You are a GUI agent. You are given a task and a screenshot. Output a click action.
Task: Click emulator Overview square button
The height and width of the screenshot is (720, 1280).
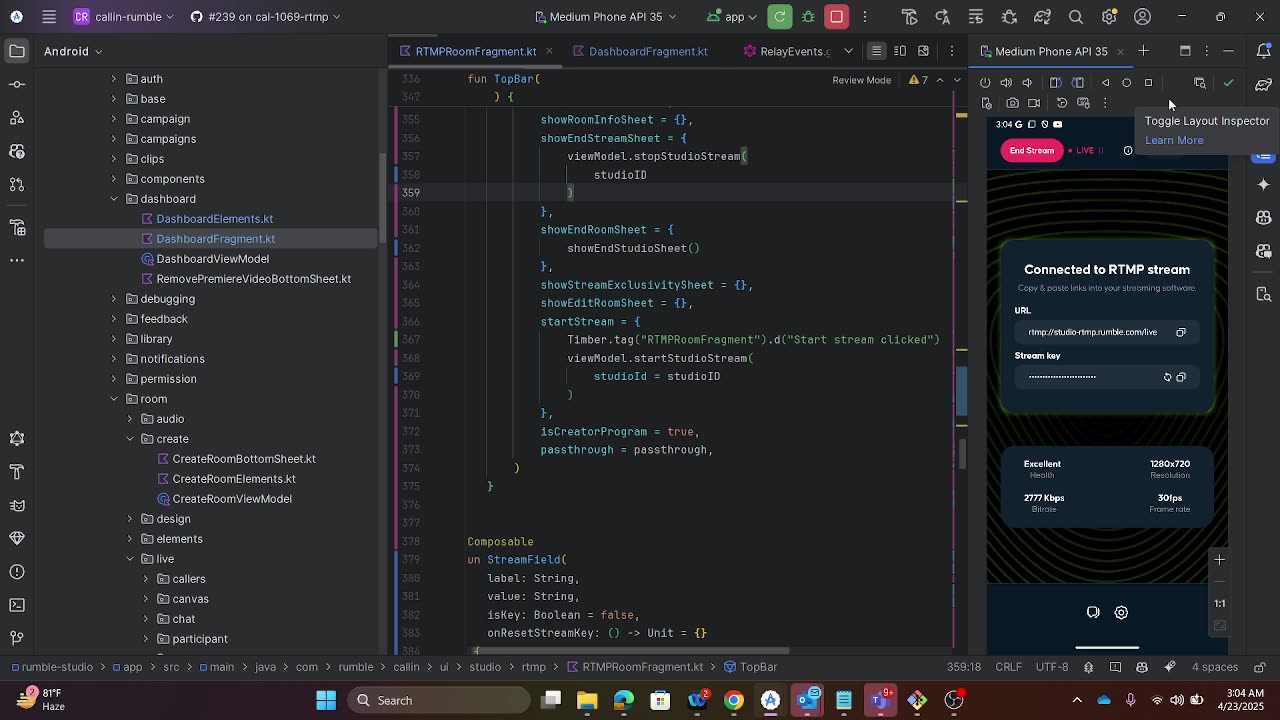point(1148,83)
